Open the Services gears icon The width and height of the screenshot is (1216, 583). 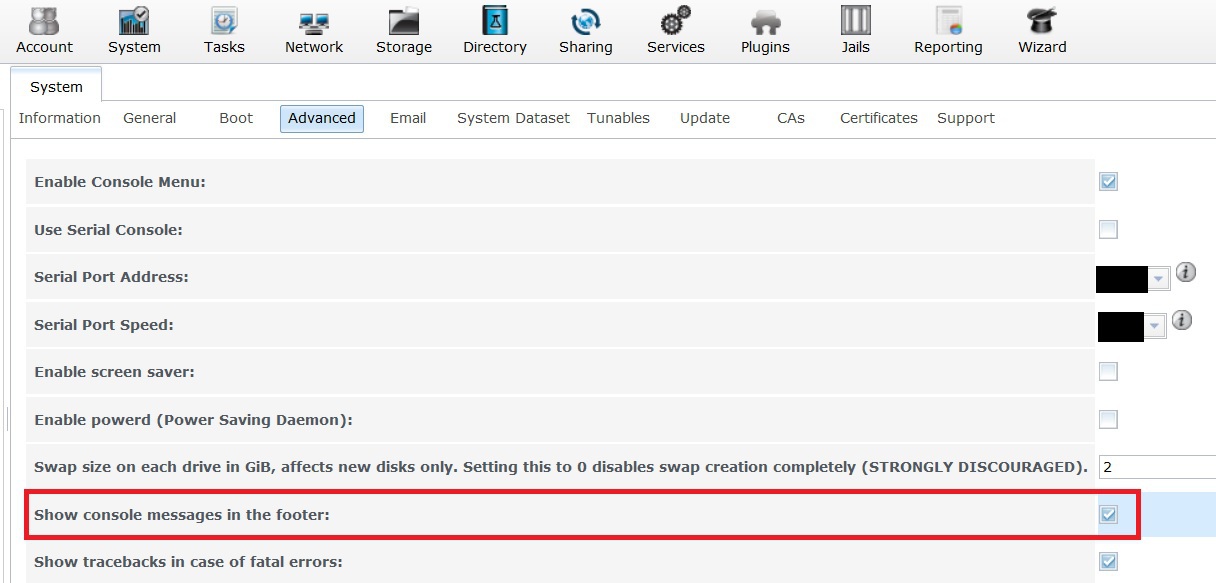pyautogui.click(x=675, y=22)
